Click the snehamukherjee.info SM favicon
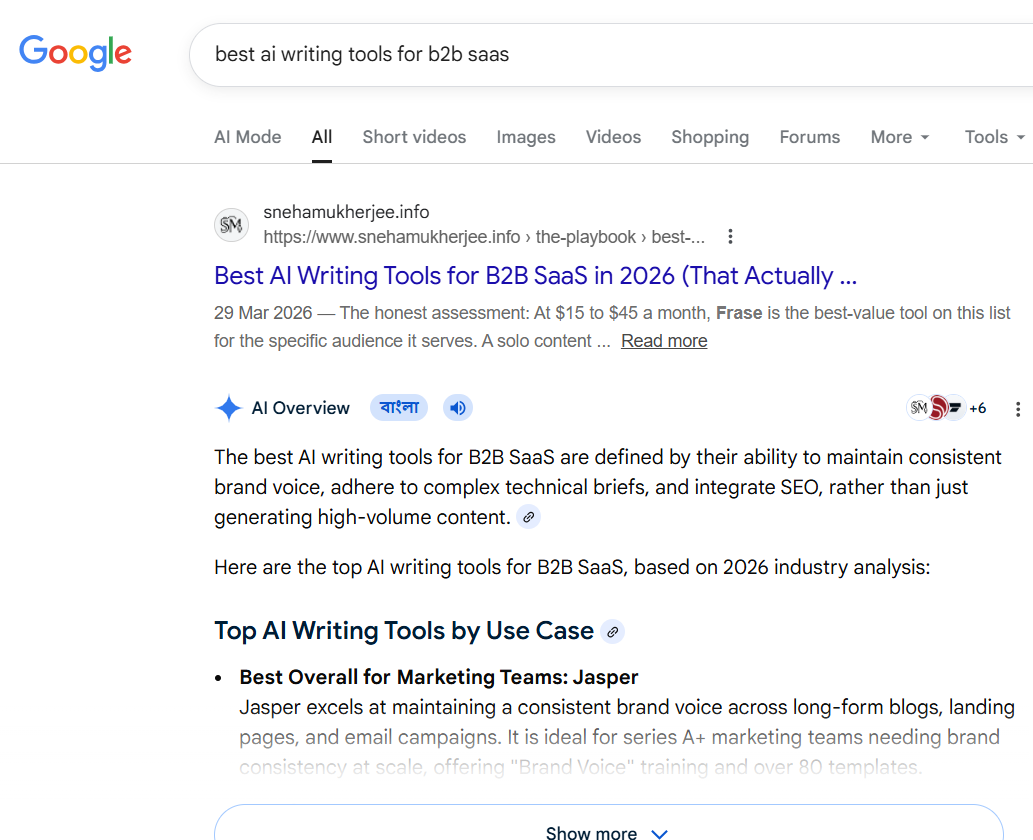This screenshot has width=1033, height=840. (x=231, y=225)
